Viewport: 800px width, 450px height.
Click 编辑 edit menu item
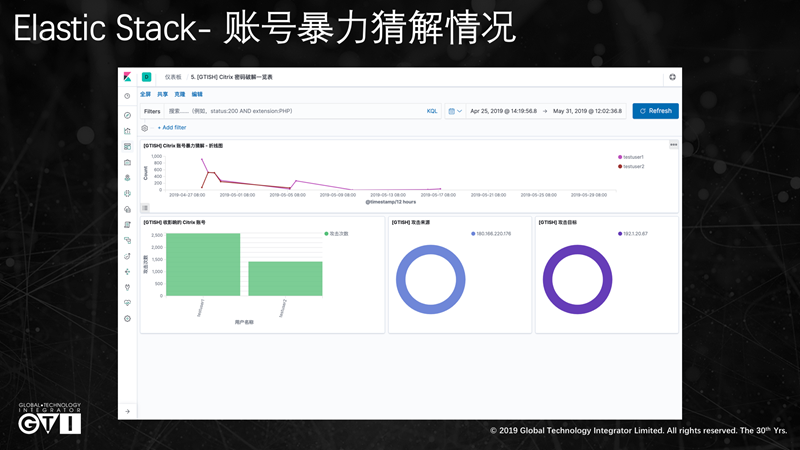[197, 94]
